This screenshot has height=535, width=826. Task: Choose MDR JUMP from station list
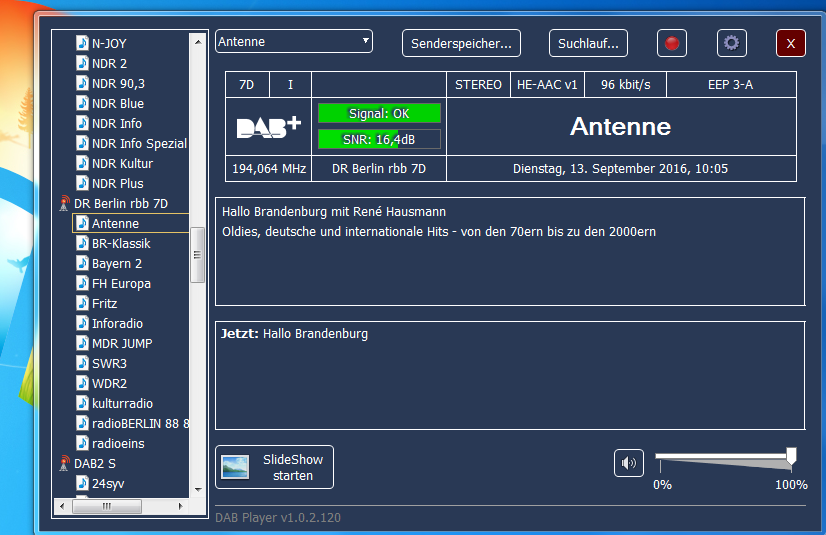point(122,344)
